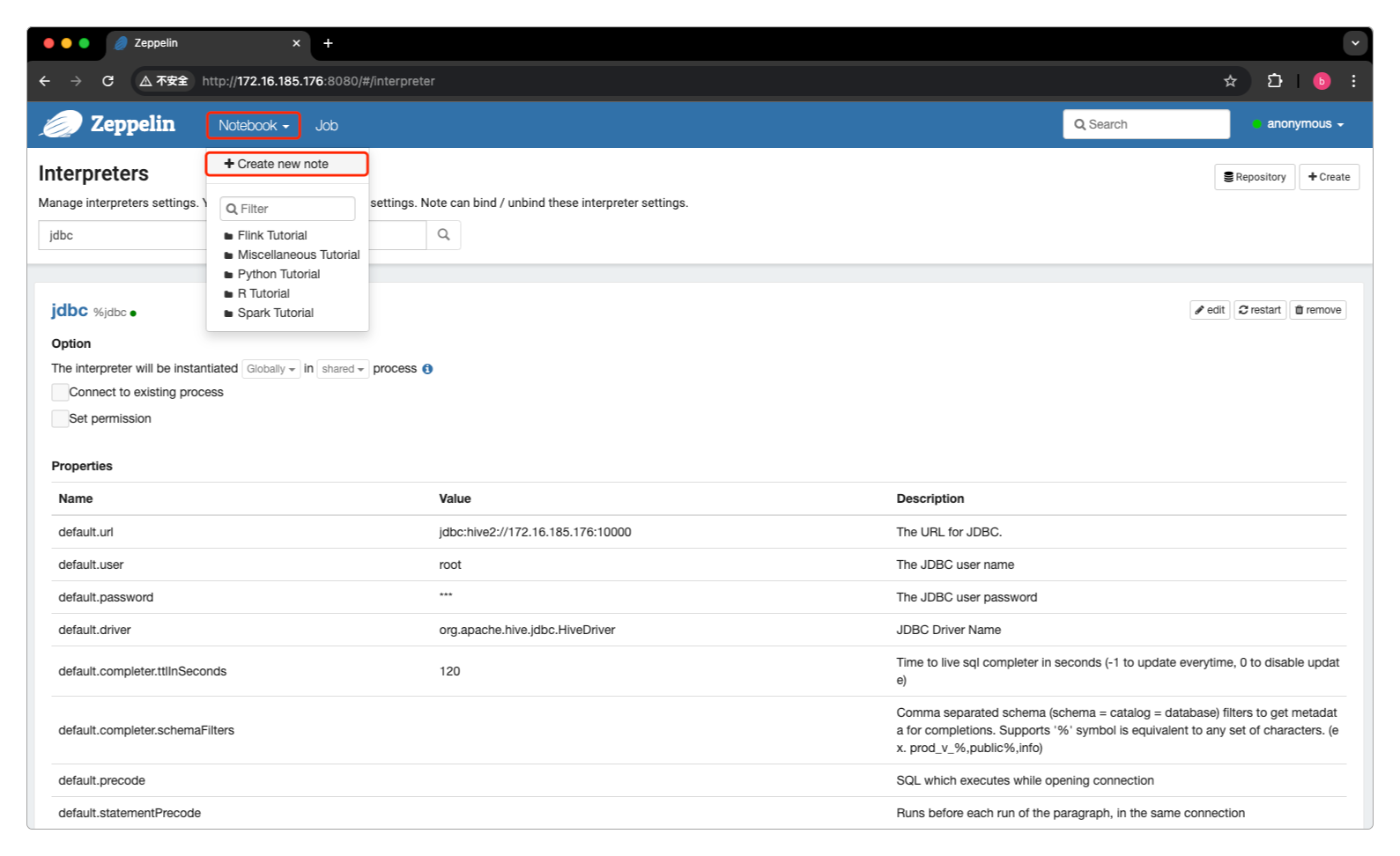Open the Spark Tutorial folder
The width and height of the screenshot is (1400, 856).
(269, 313)
